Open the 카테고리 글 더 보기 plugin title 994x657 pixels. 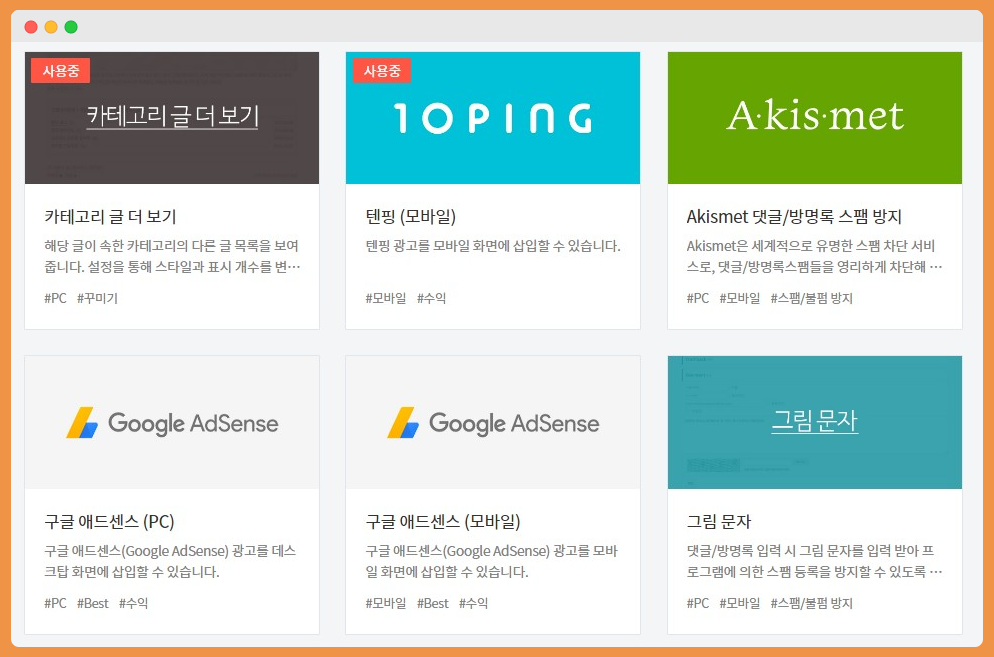point(110,217)
